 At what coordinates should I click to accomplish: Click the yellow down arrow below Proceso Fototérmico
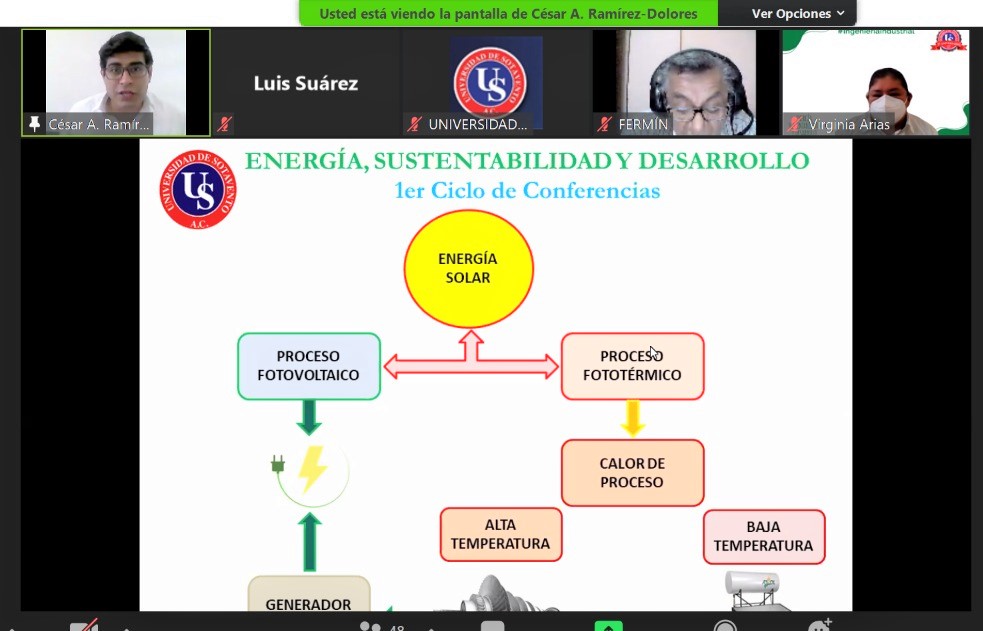(633, 418)
